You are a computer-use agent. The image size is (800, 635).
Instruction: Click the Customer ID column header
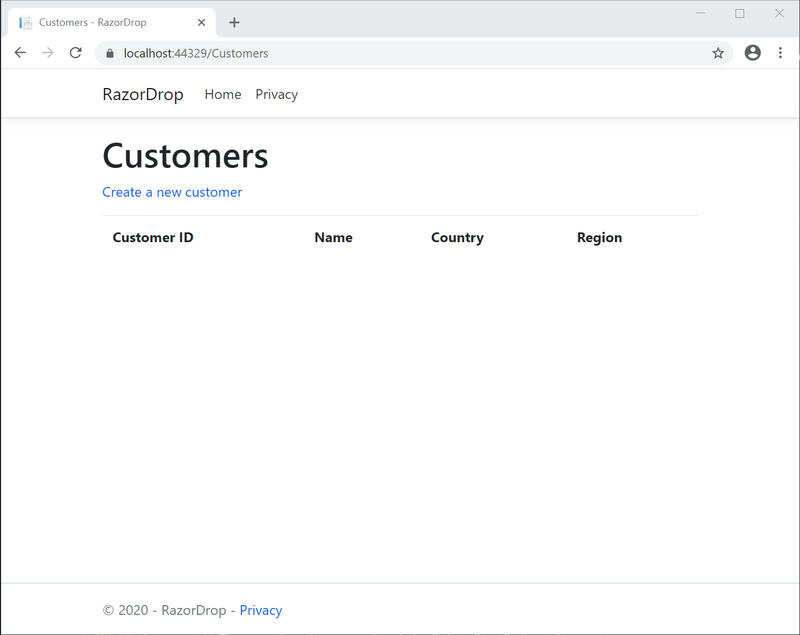[x=153, y=237]
